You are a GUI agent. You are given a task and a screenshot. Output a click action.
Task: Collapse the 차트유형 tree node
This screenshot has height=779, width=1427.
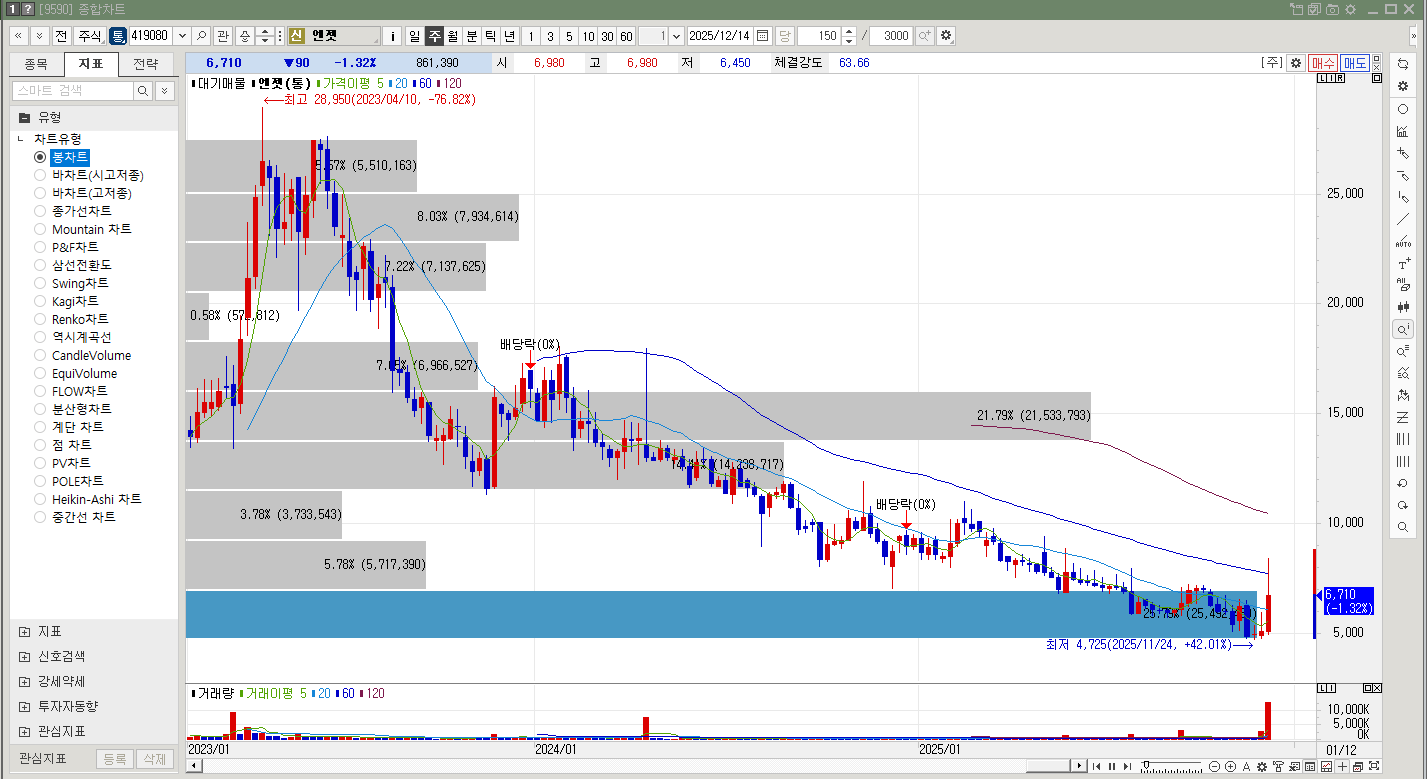pos(21,139)
